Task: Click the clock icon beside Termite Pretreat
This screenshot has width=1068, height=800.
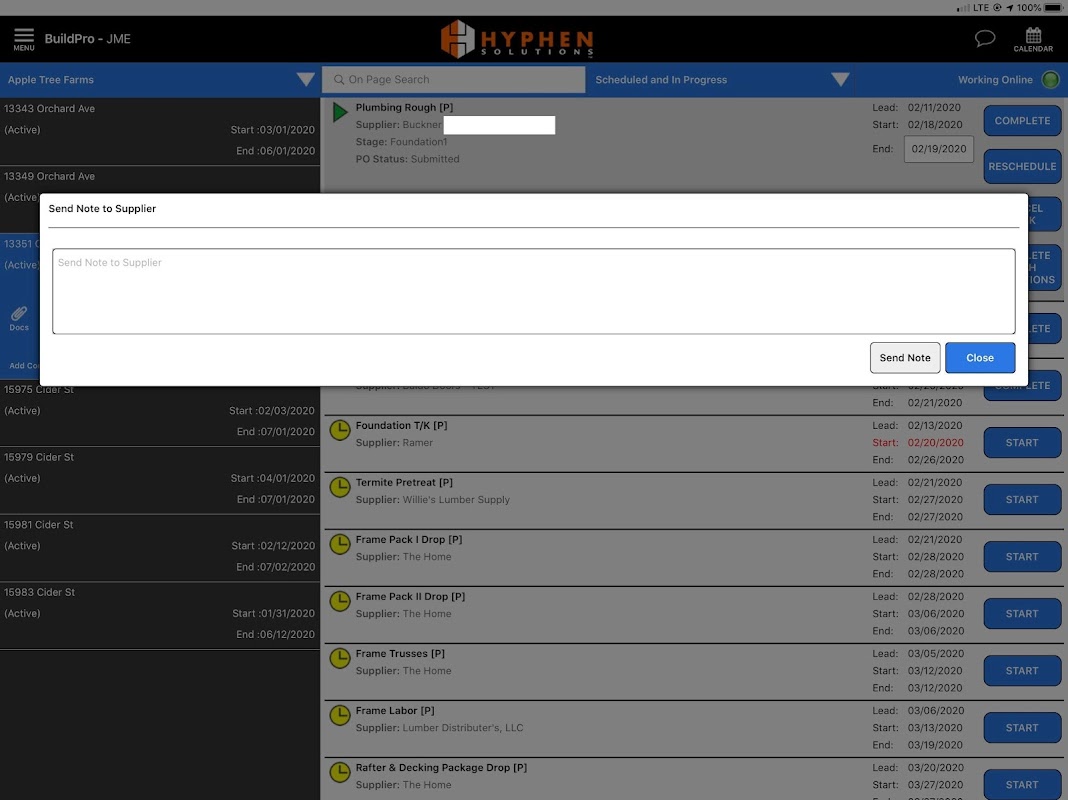Action: pos(340,487)
